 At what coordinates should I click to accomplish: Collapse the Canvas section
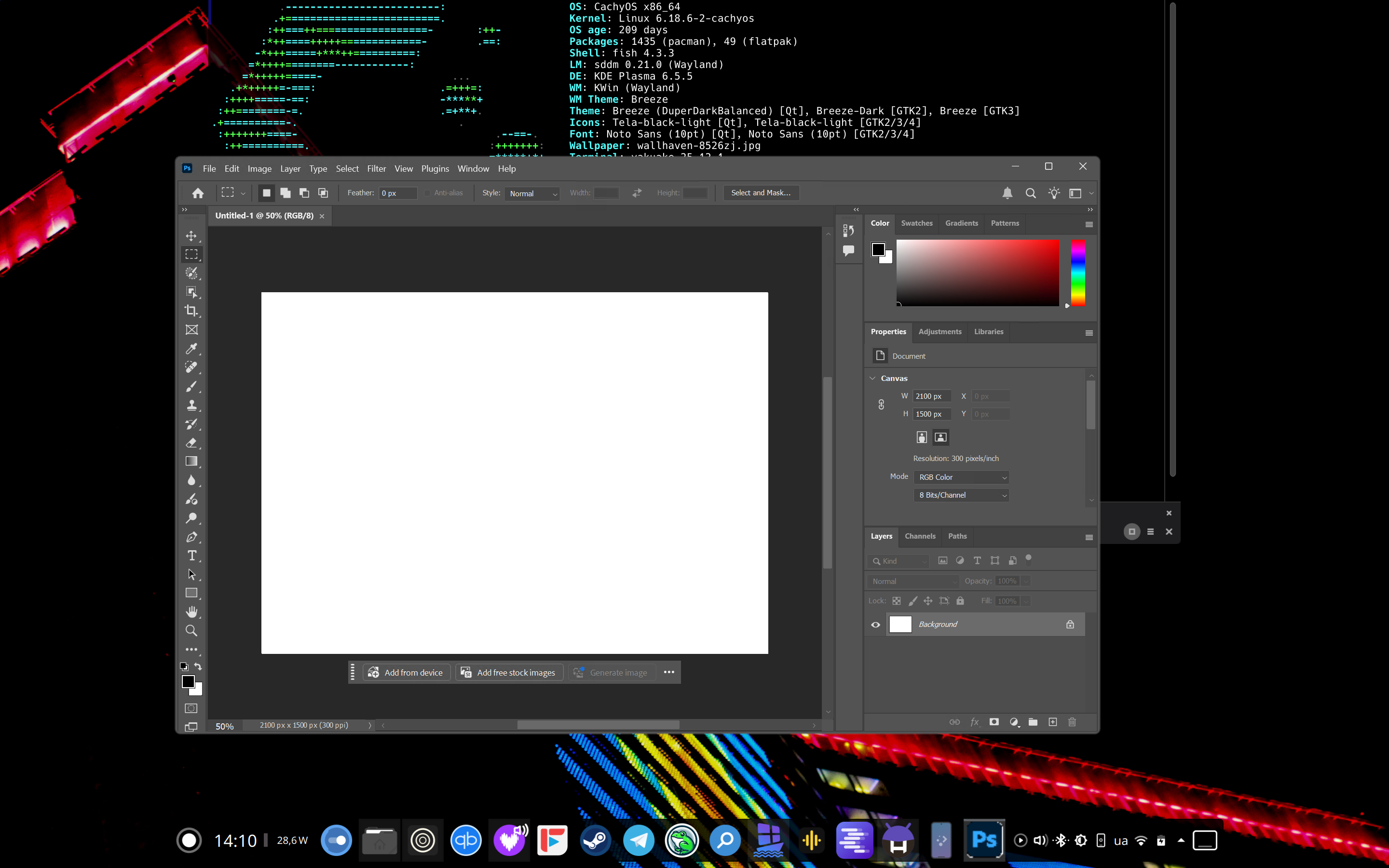pos(872,379)
